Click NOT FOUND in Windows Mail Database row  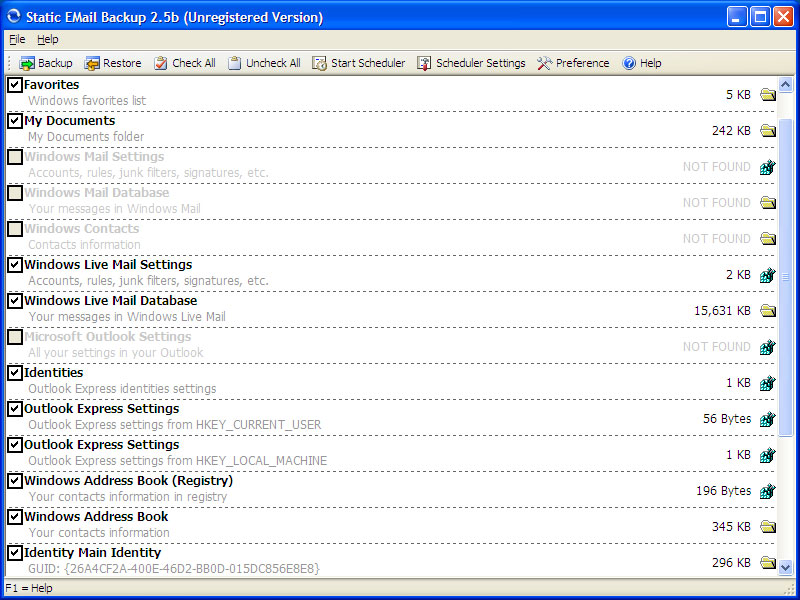717,203
